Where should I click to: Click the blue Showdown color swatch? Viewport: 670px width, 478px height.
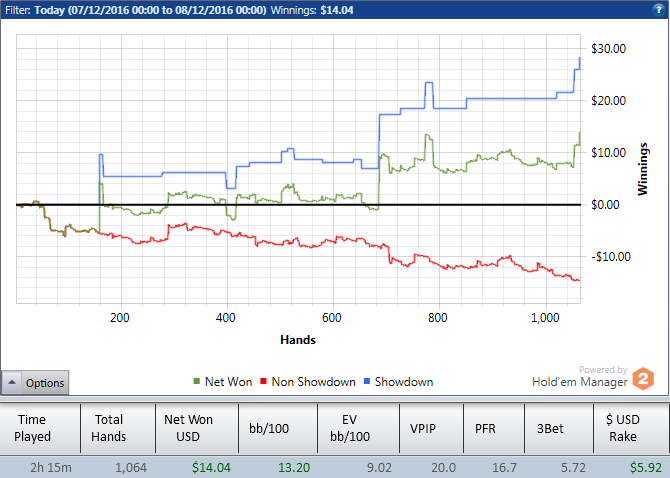(367, 381)
